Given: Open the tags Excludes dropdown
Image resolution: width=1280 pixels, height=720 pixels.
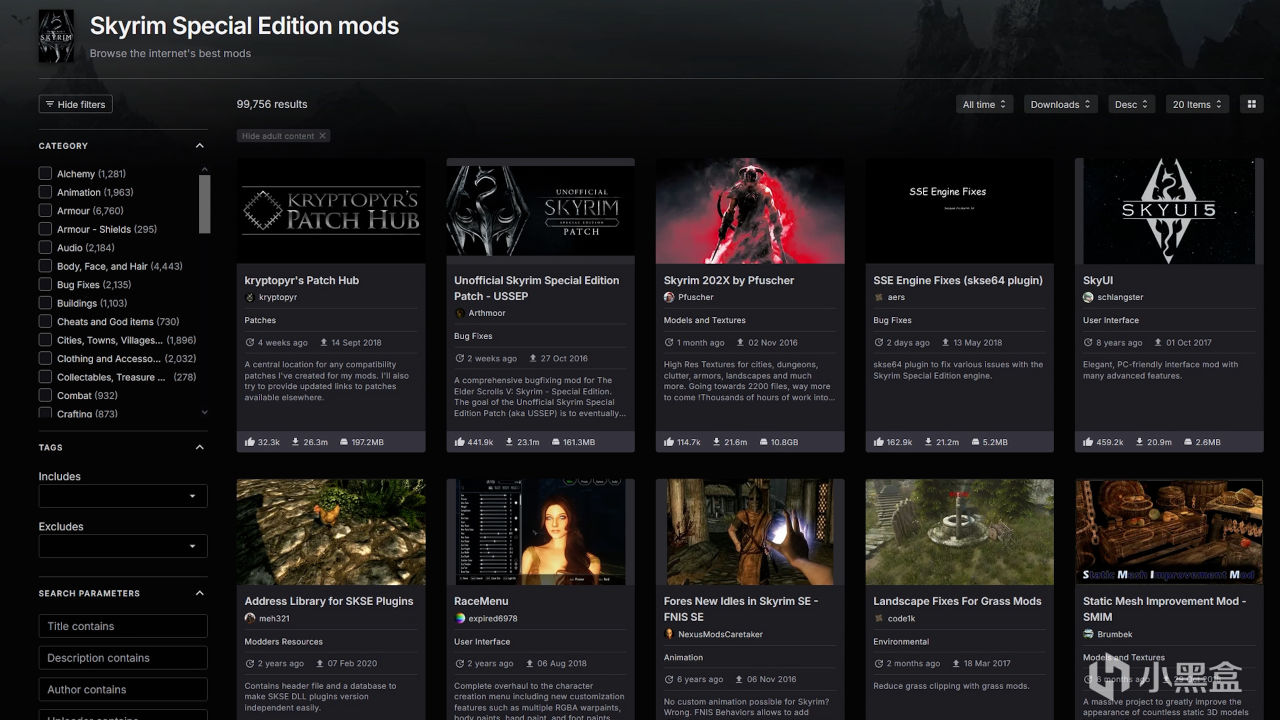Looking at the screenshot, I should pyautogui.click(x=123, y=546).
